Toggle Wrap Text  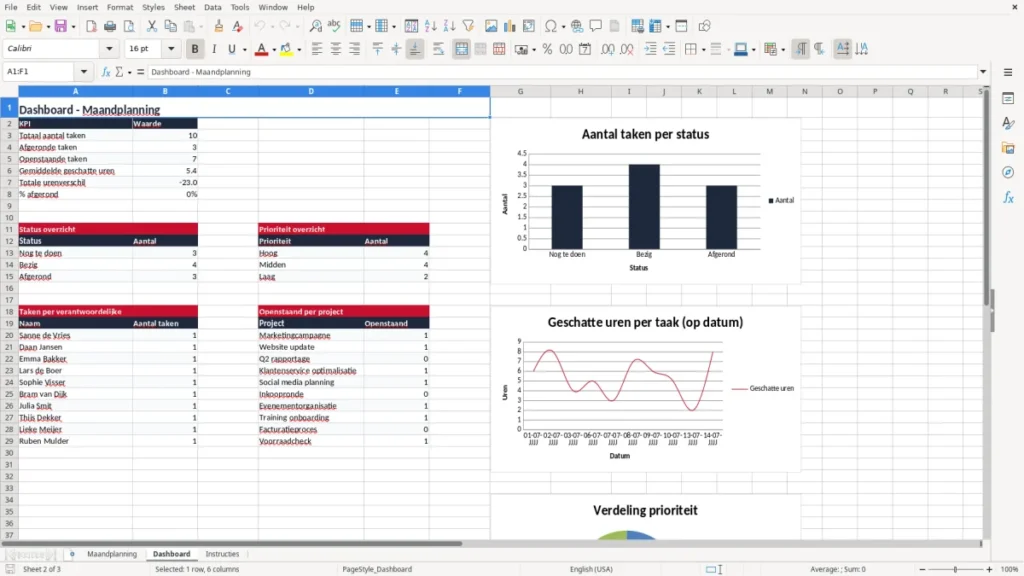pyautogui.click(x=438, y=49)
